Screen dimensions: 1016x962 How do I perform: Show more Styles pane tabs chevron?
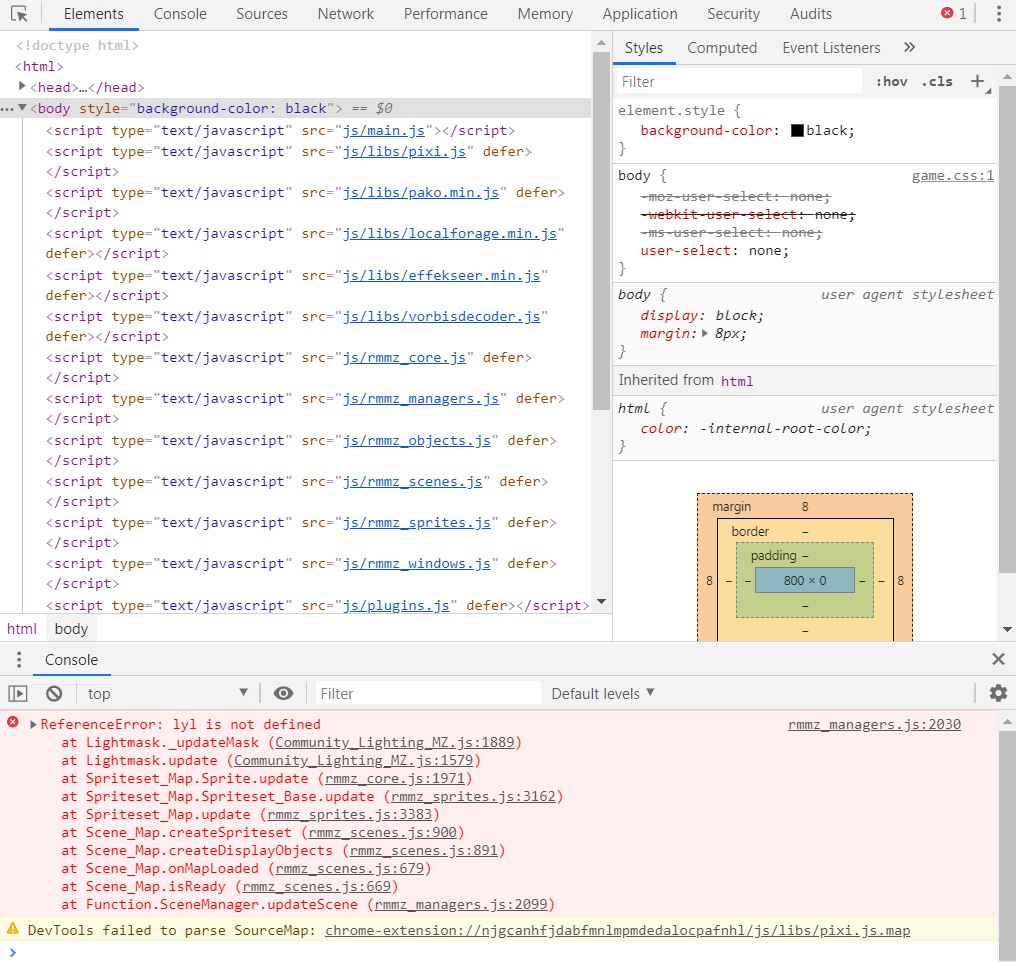pos(909,47)
